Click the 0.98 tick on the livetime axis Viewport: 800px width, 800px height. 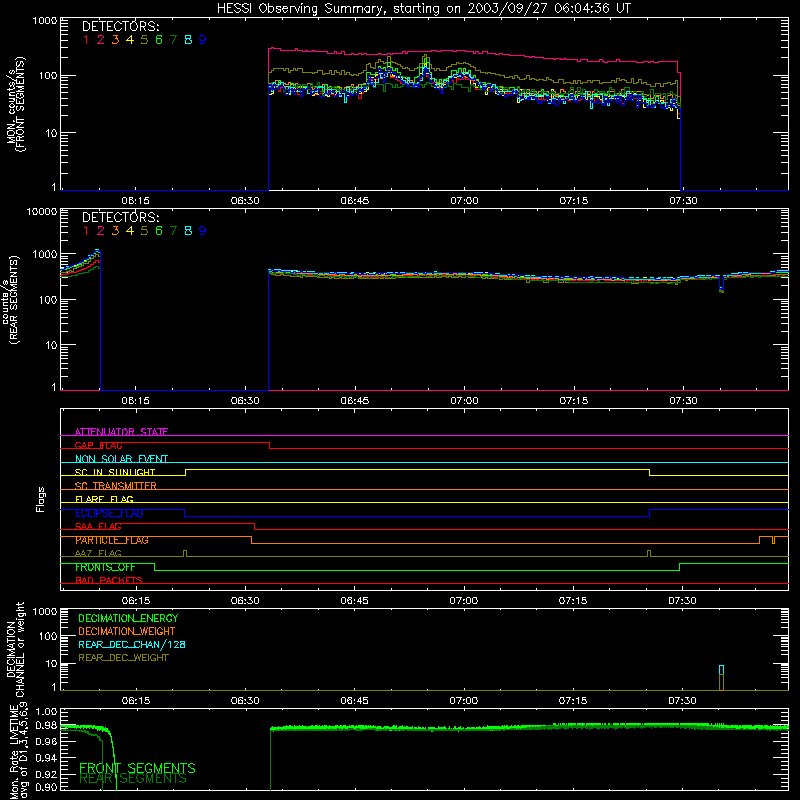(46, 726)
